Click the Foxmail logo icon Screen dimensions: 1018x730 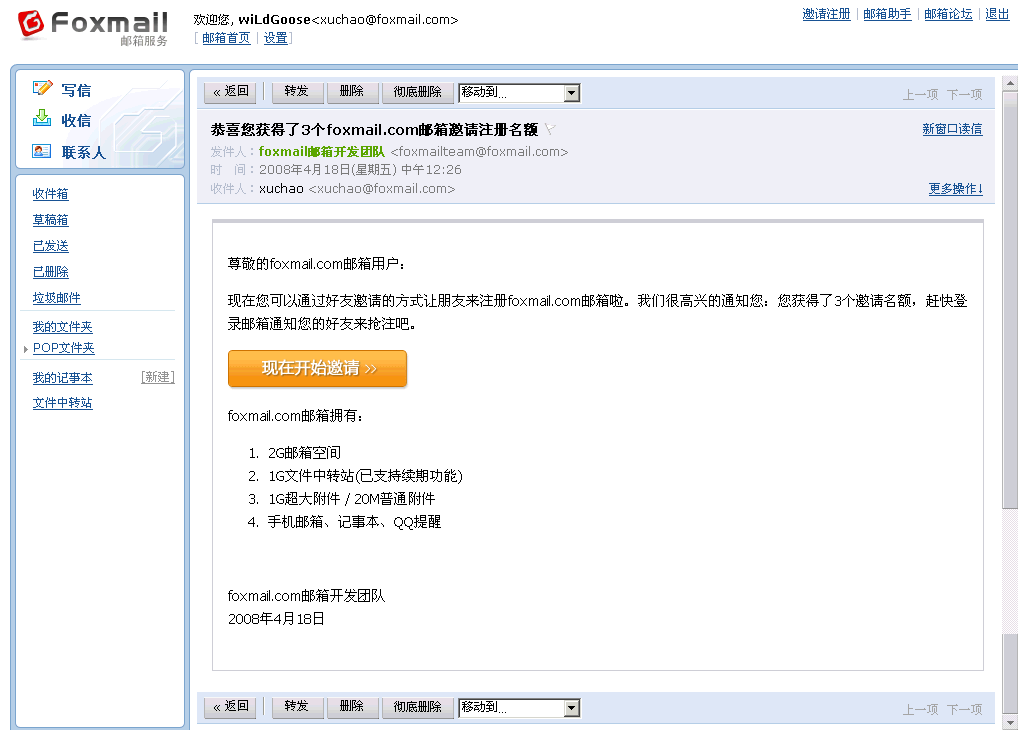click(x=31, y=23)
